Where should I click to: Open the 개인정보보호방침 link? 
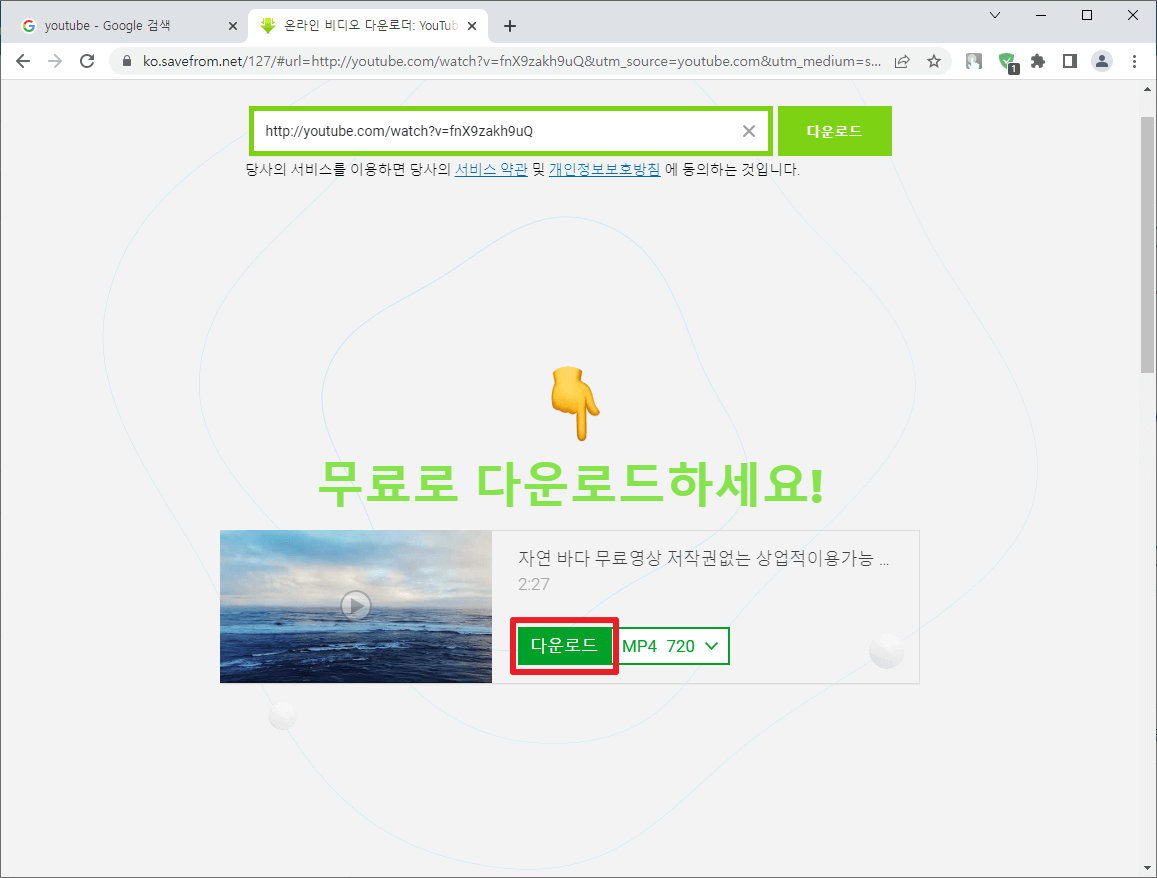click(x=604, y=170)
